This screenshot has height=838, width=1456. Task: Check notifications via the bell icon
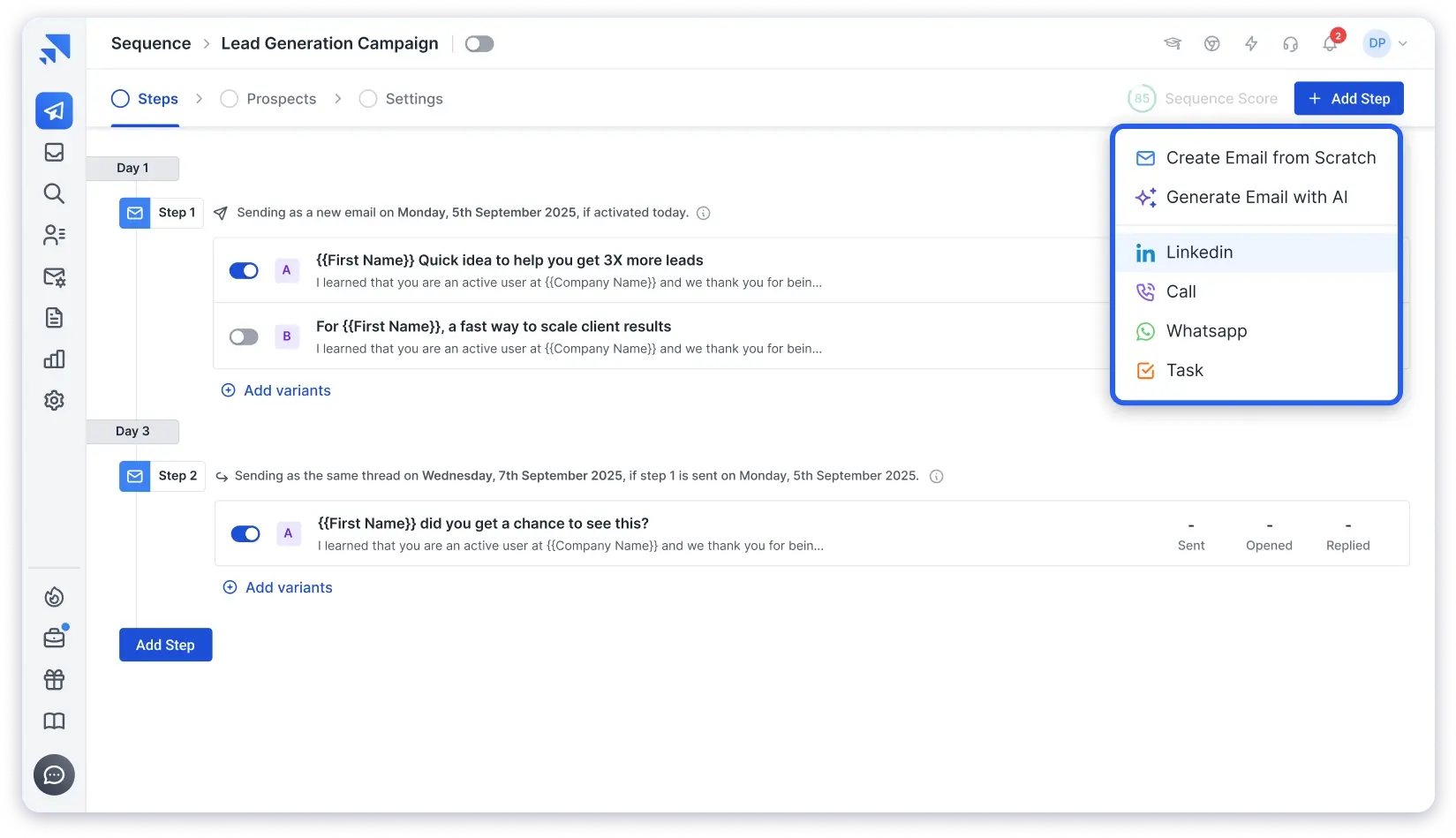1329,42
